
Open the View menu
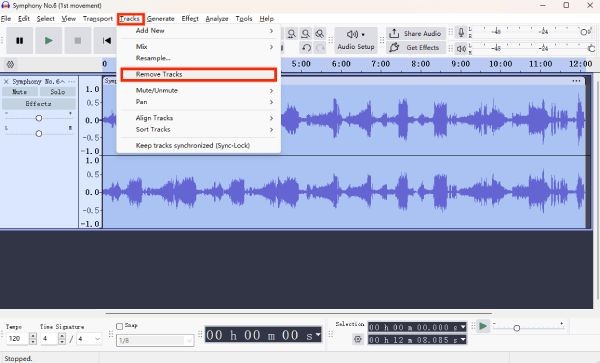[68, 18]
